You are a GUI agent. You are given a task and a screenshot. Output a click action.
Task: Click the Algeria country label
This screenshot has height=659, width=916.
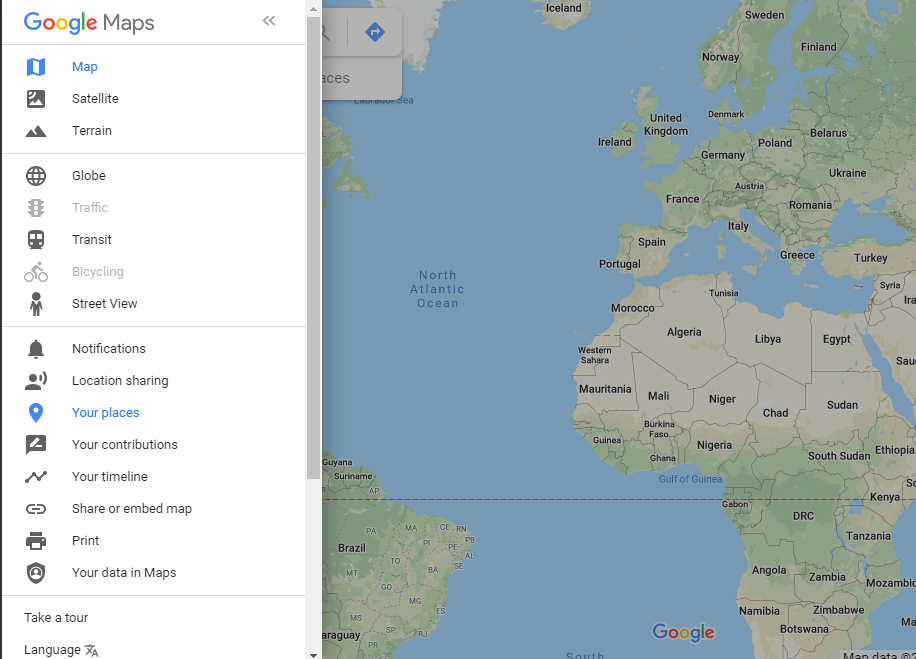tap(684, 332)
